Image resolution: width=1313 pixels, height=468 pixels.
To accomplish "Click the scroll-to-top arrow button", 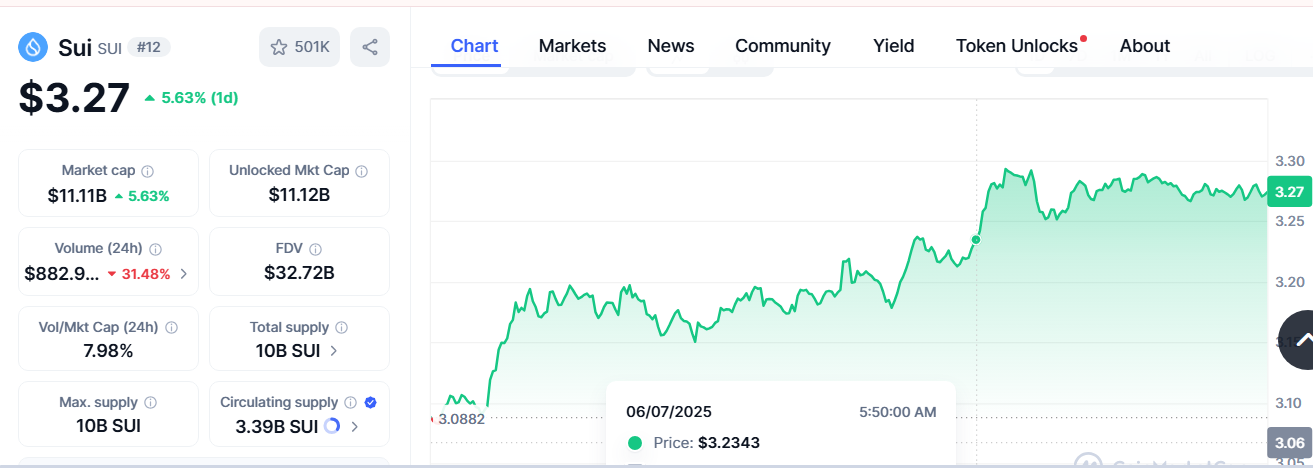I will [1300, 340].
